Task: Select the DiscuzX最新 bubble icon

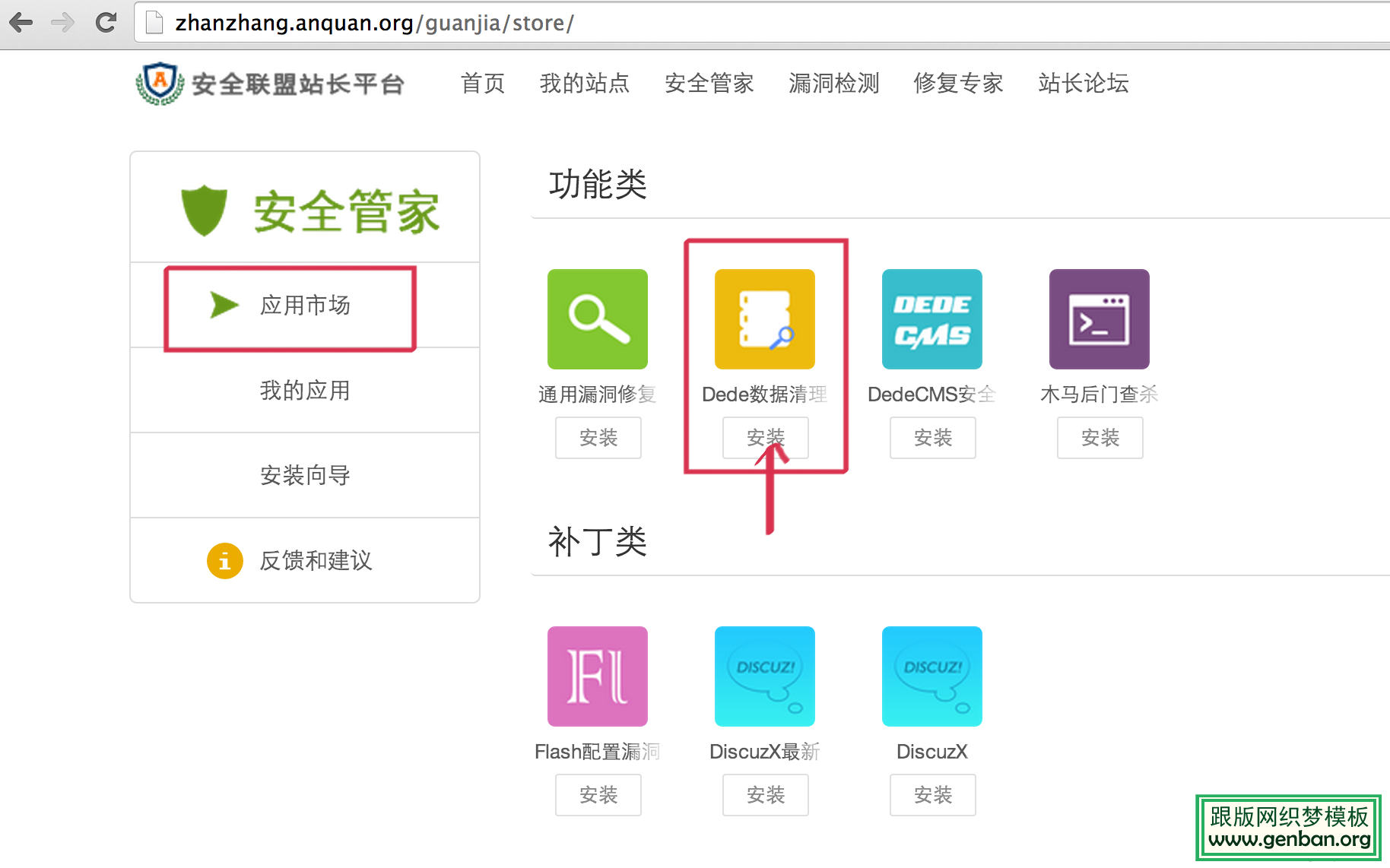Action: tap(764, 676)
